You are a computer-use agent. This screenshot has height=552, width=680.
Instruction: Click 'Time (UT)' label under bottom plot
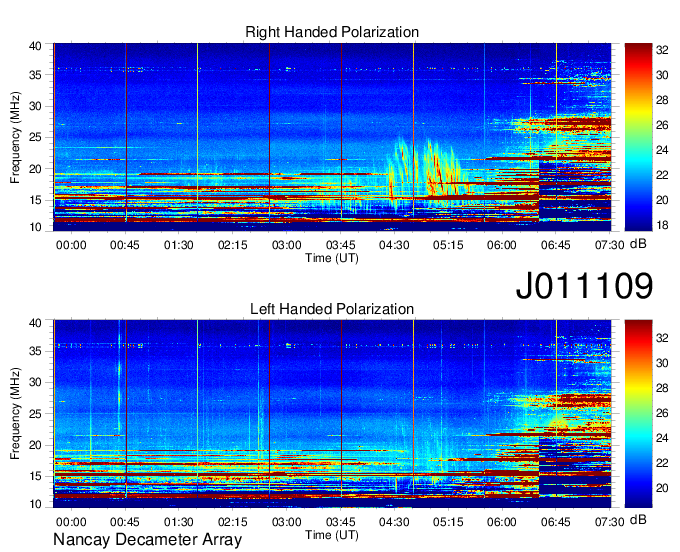332,535
